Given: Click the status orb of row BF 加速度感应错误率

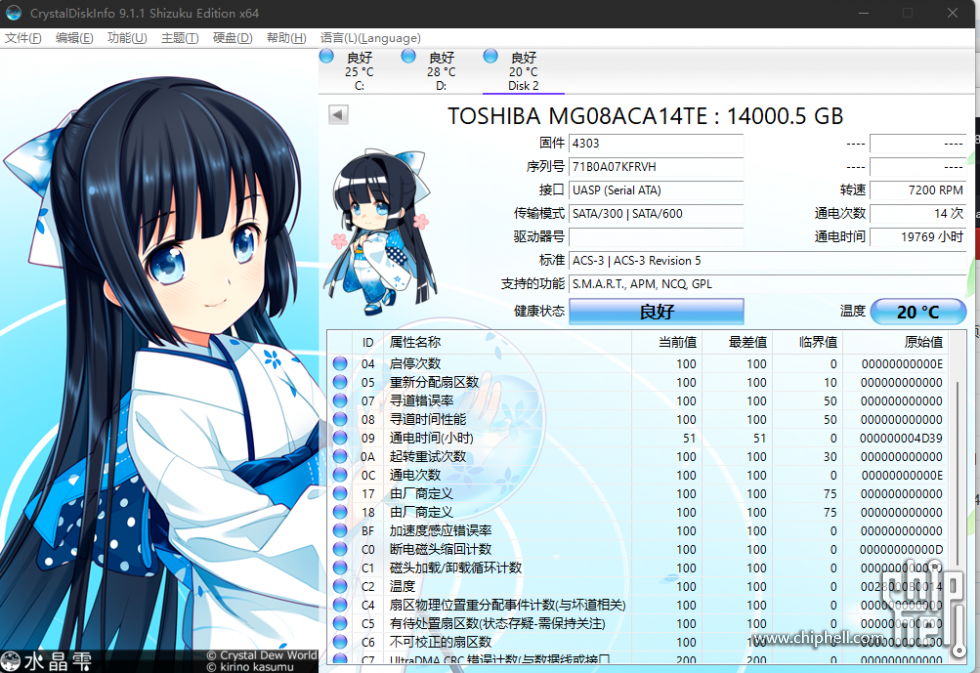Looking at the screenshot, I should click(x=340, y=531).
